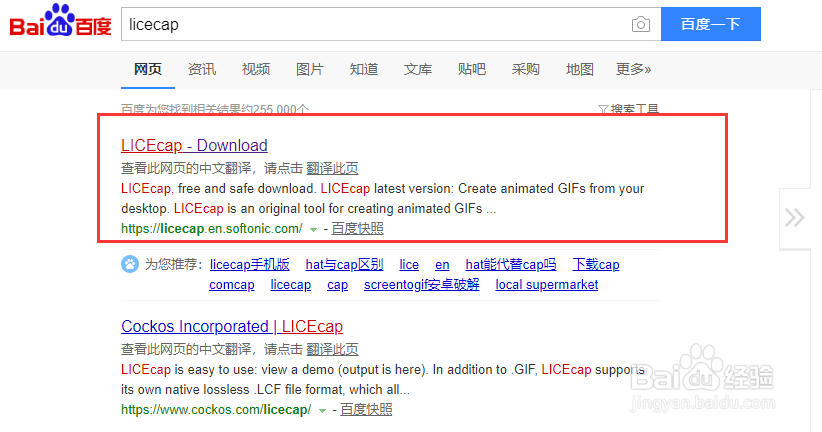Click the lice suggestion link
The height and width of the screenshot is (432, 822).
pos(409,264)
